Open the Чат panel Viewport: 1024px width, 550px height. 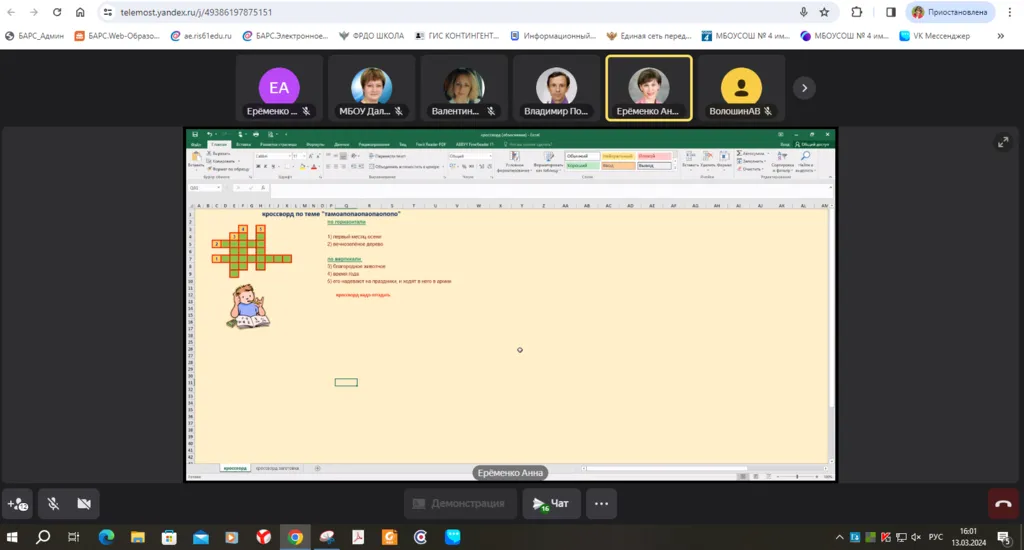point(551,504)
